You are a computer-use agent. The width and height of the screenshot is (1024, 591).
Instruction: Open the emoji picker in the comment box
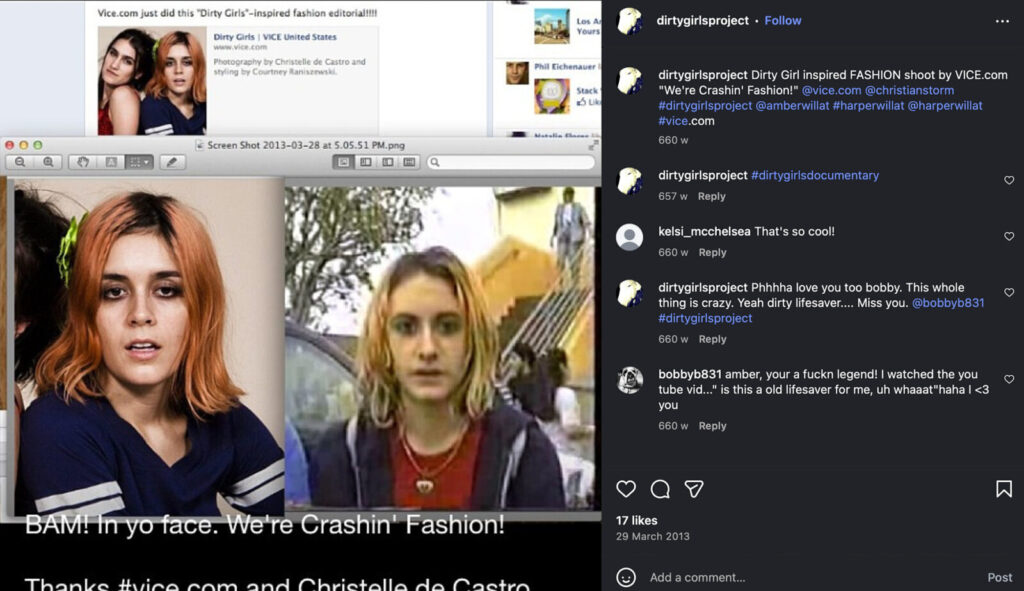(x=626, y=577)
